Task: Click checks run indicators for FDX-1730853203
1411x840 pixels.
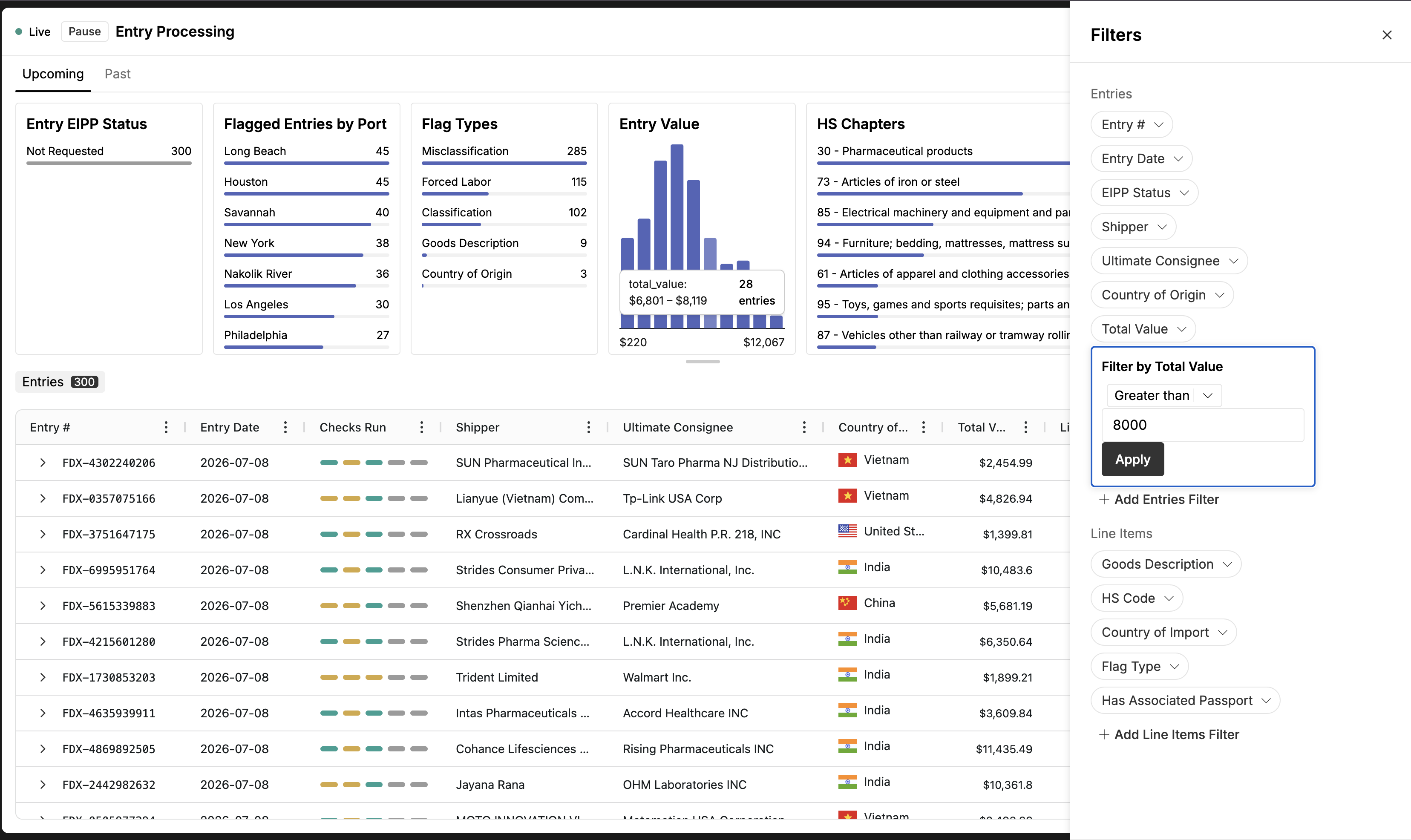Action: coord(374,677)
